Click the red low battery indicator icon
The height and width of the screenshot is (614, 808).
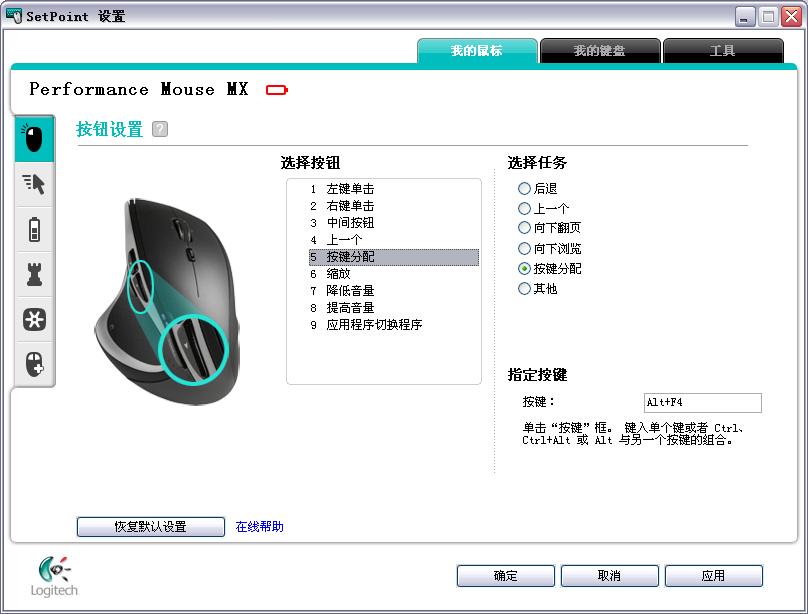click(x=277, y=90)
